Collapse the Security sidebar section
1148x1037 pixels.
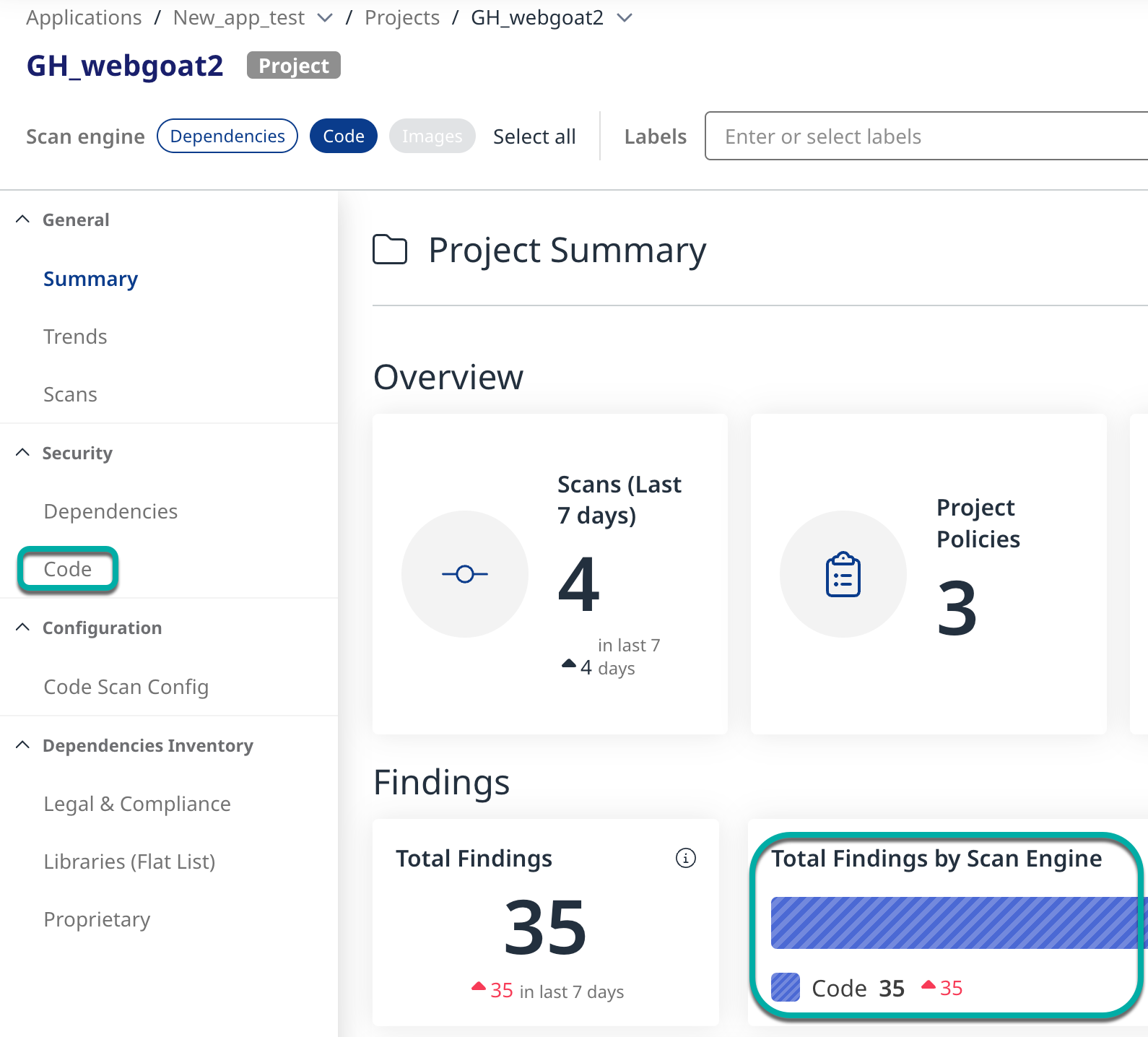click(x=23, y=453)
